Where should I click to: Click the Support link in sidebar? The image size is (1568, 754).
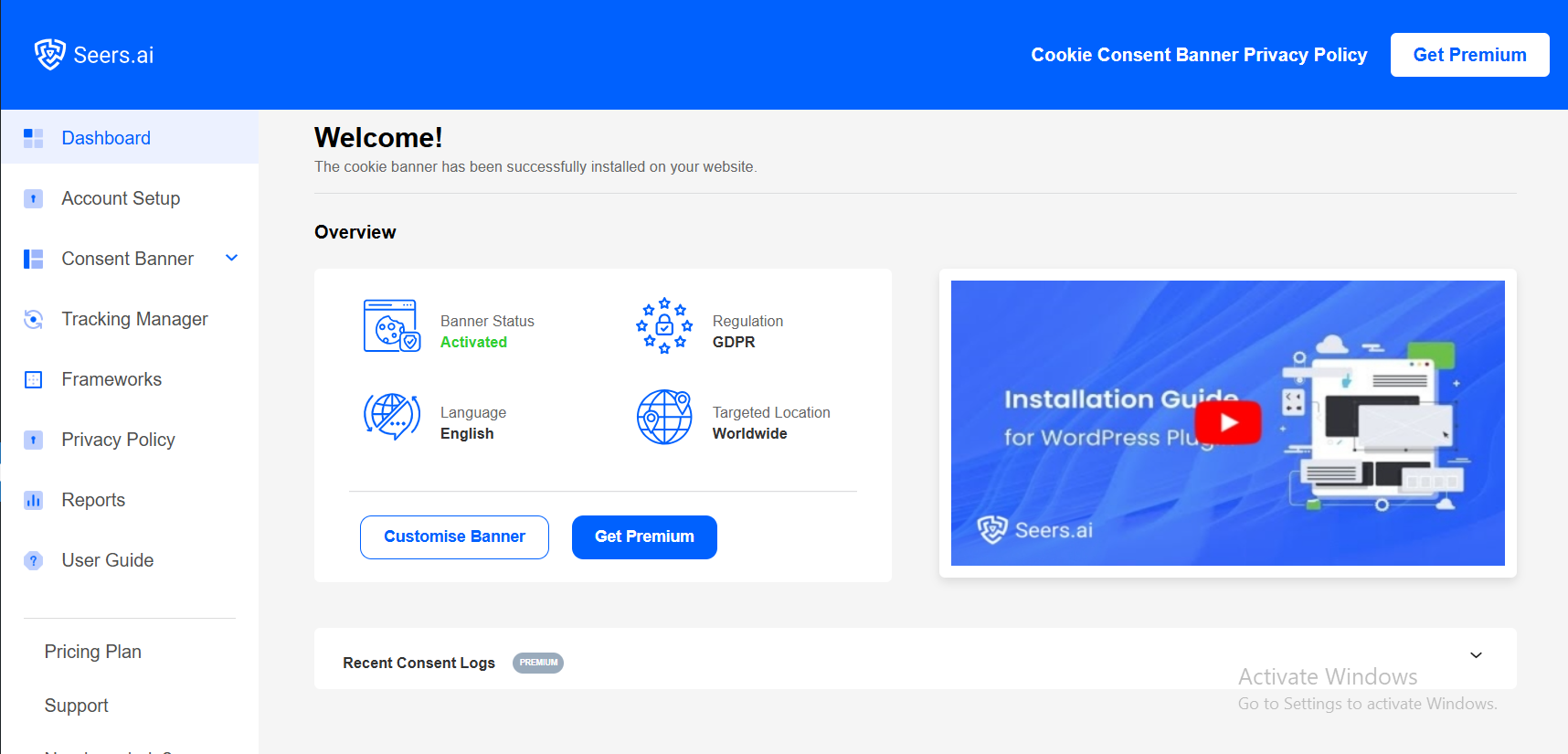tap(77, 706)
